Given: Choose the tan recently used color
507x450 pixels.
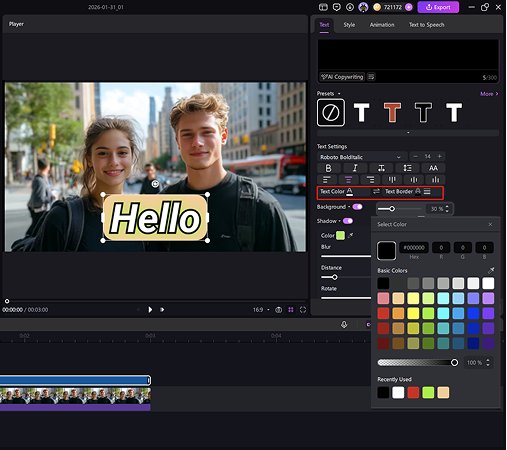Looking at the screenshot, I should tap(443, 392).
